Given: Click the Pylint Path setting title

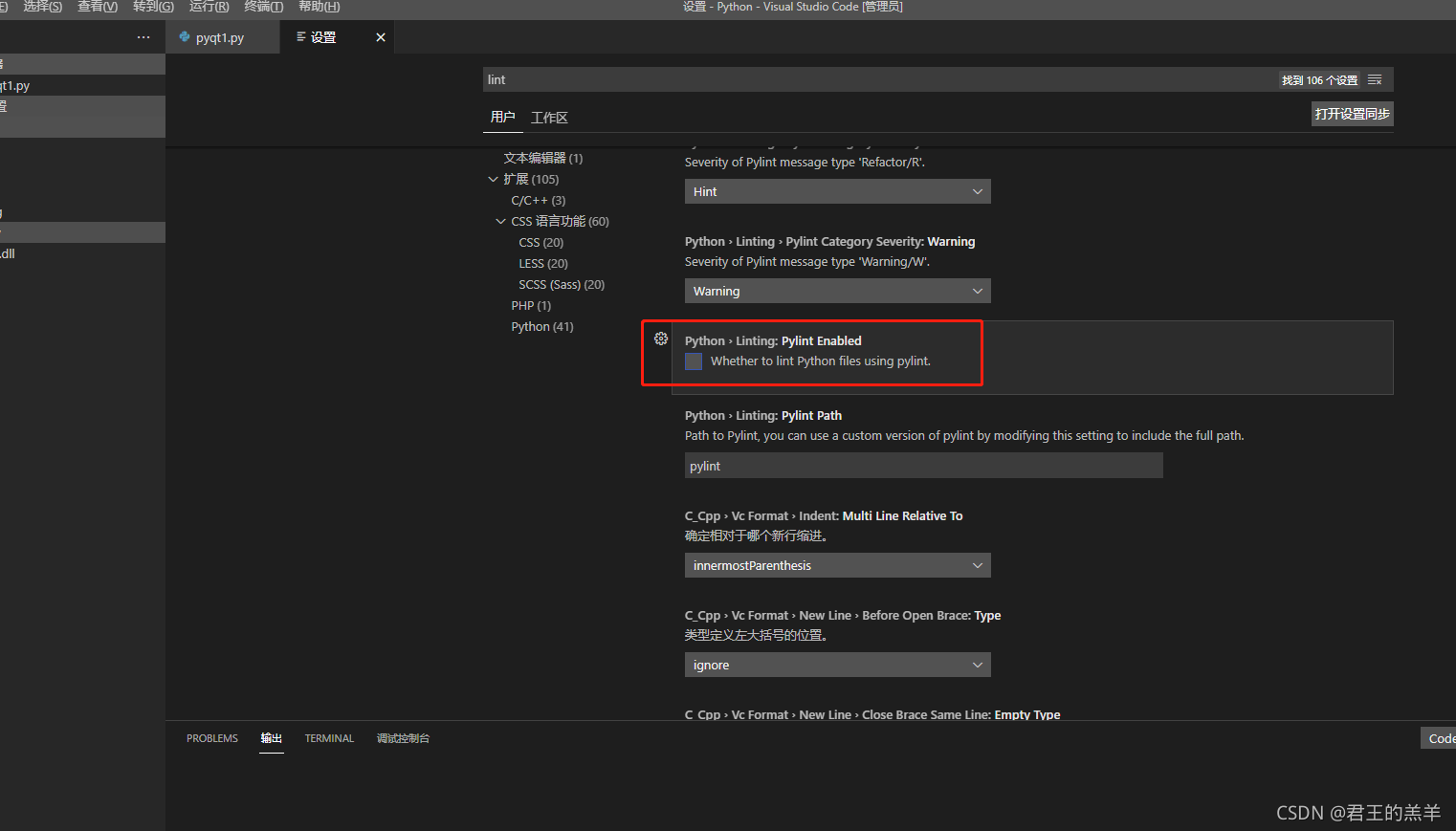Looking at the screenshot, I should 763,415.
